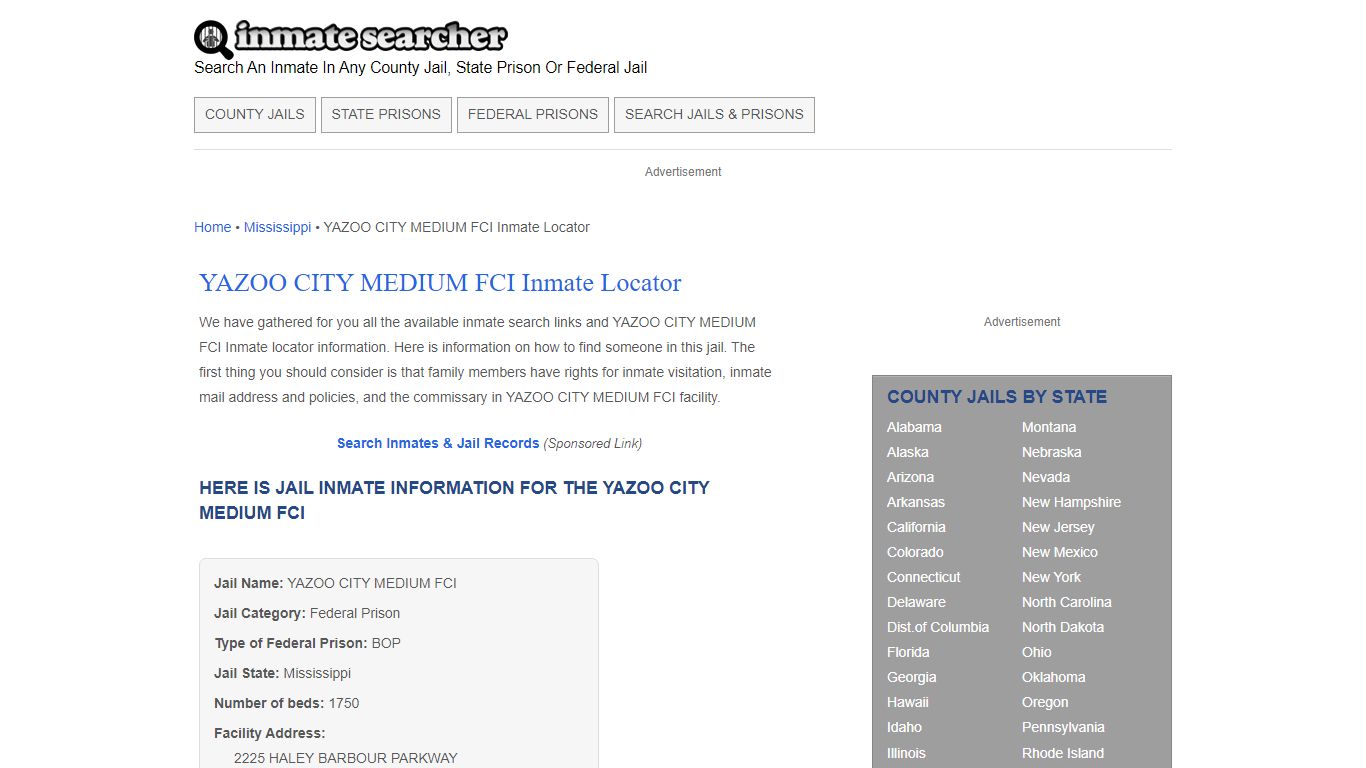Screen dimensions: 1366x768
Task: Select Idaho in county jails list
Action: (x=904, y=727)
